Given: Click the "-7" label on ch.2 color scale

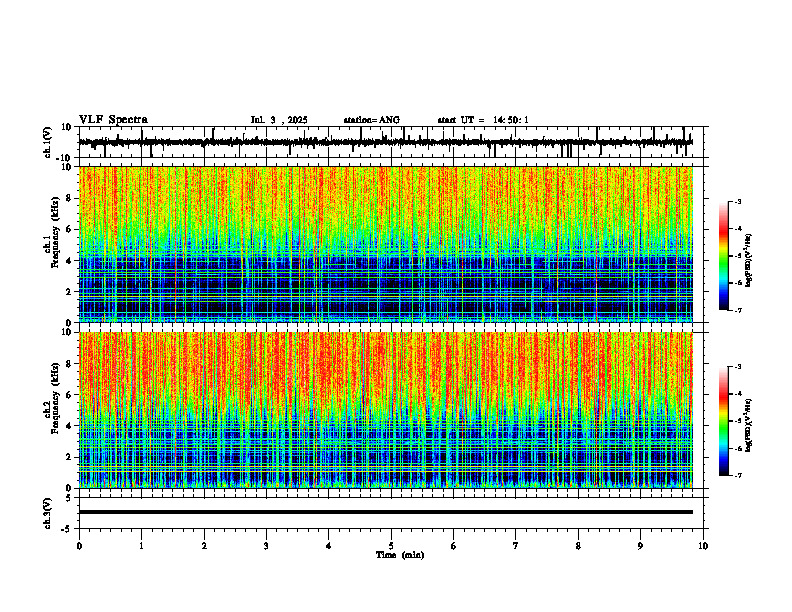Looking at the screenshot, I should coord(738,475).
